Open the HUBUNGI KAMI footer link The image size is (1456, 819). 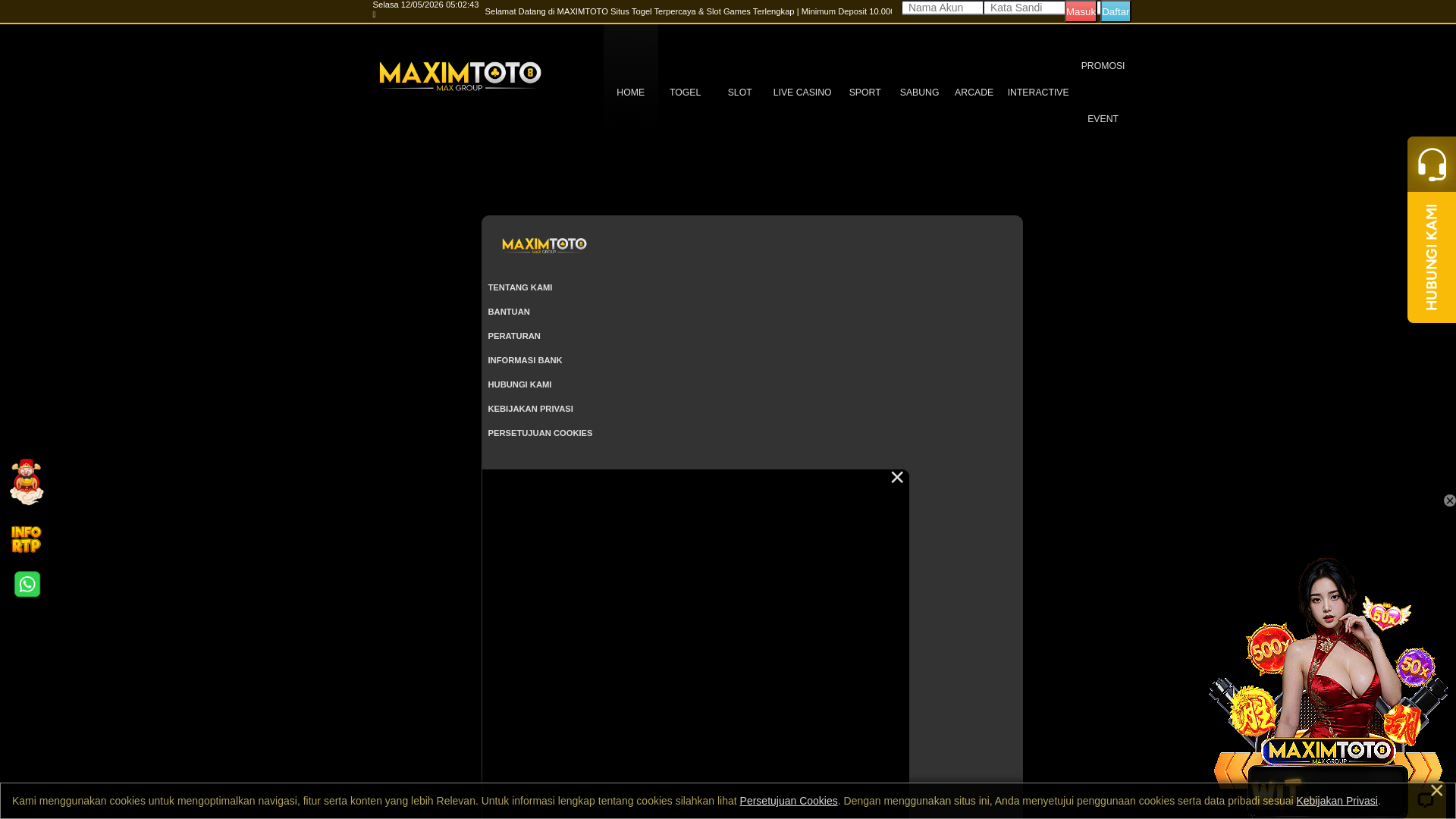coord(519,384)
